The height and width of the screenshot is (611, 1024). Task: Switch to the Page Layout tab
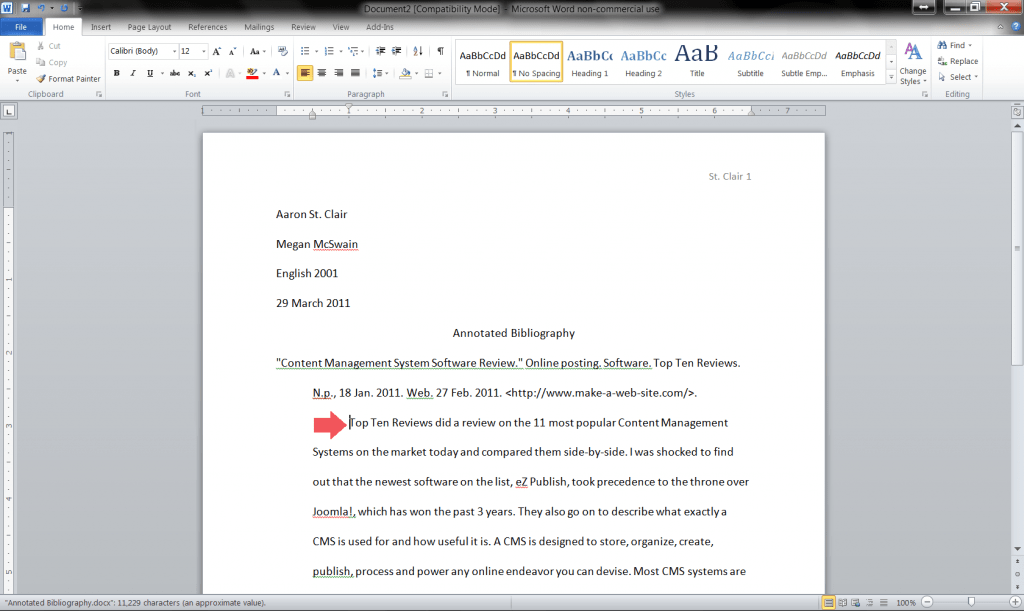pyautogui.click(x=149, y=27)
